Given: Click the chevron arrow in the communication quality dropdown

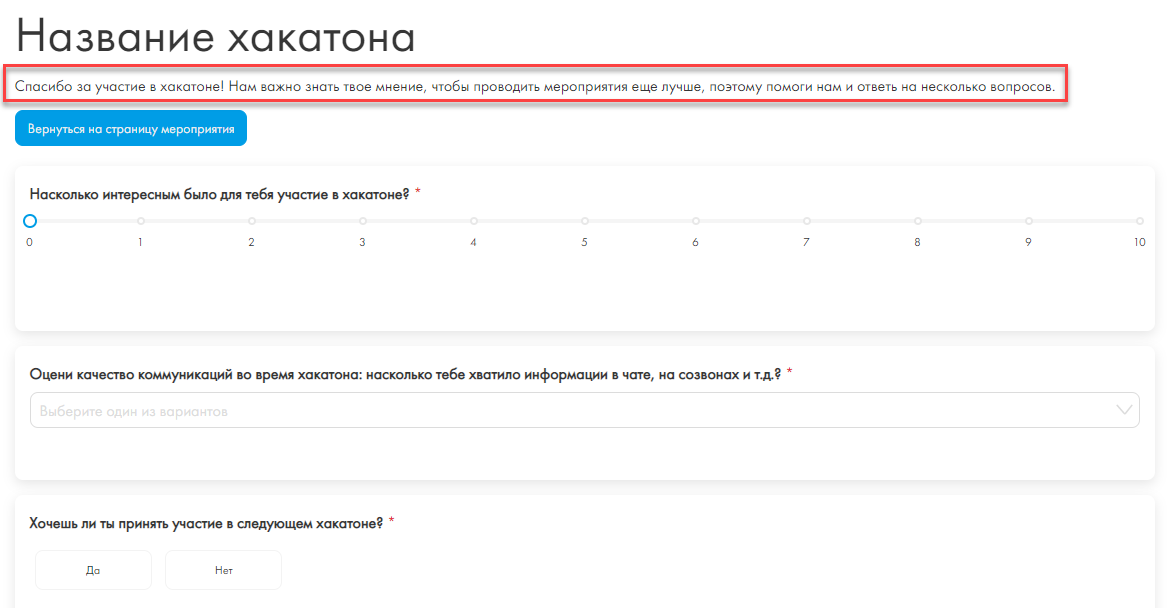Looking at the screenshot, I should tap(1125, 410).
